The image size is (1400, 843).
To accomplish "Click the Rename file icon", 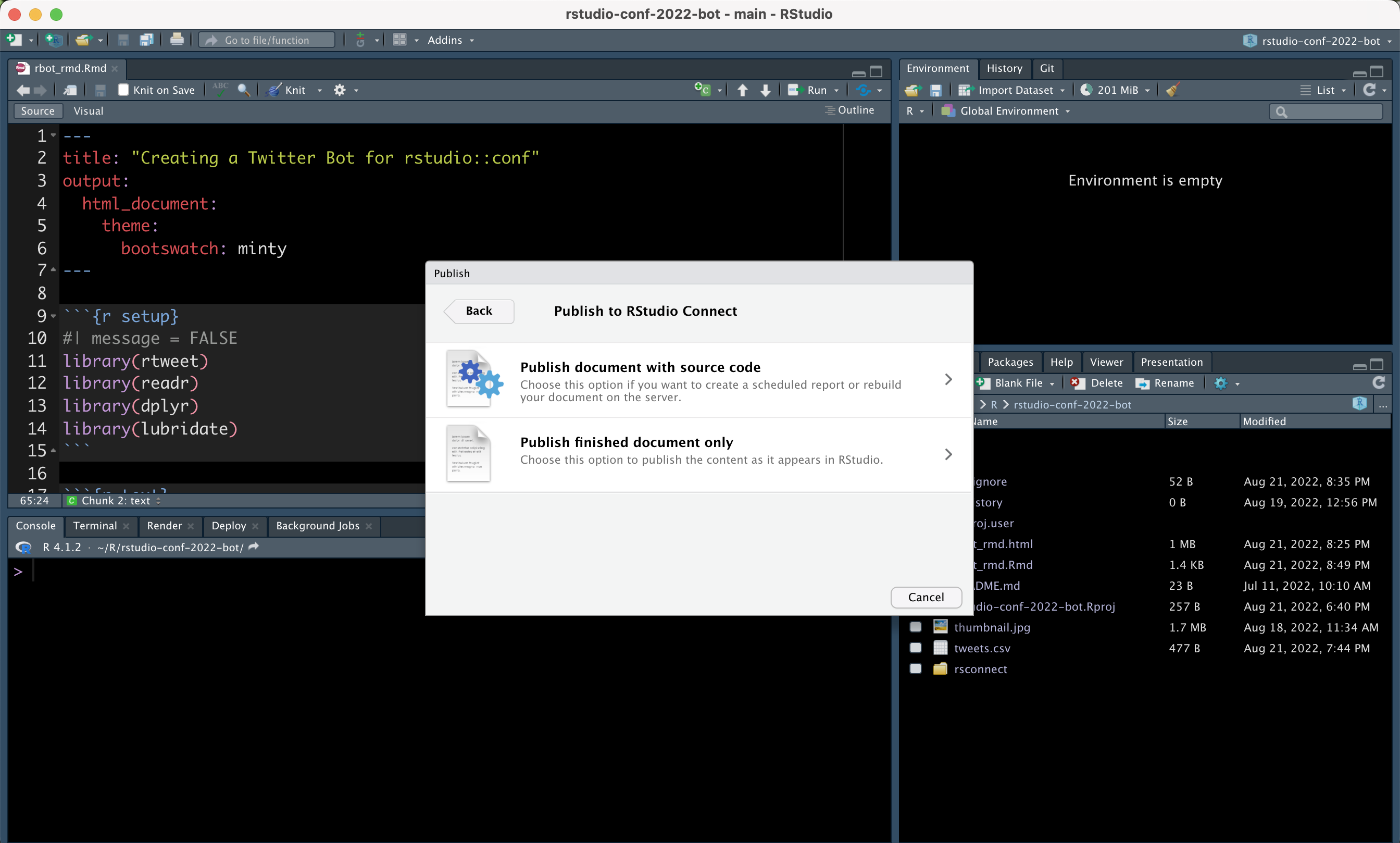I will tap(1142, 383).
